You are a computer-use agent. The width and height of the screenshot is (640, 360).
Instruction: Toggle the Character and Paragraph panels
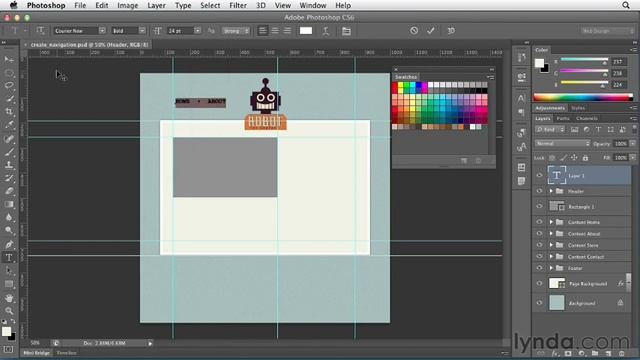(346, 31)
